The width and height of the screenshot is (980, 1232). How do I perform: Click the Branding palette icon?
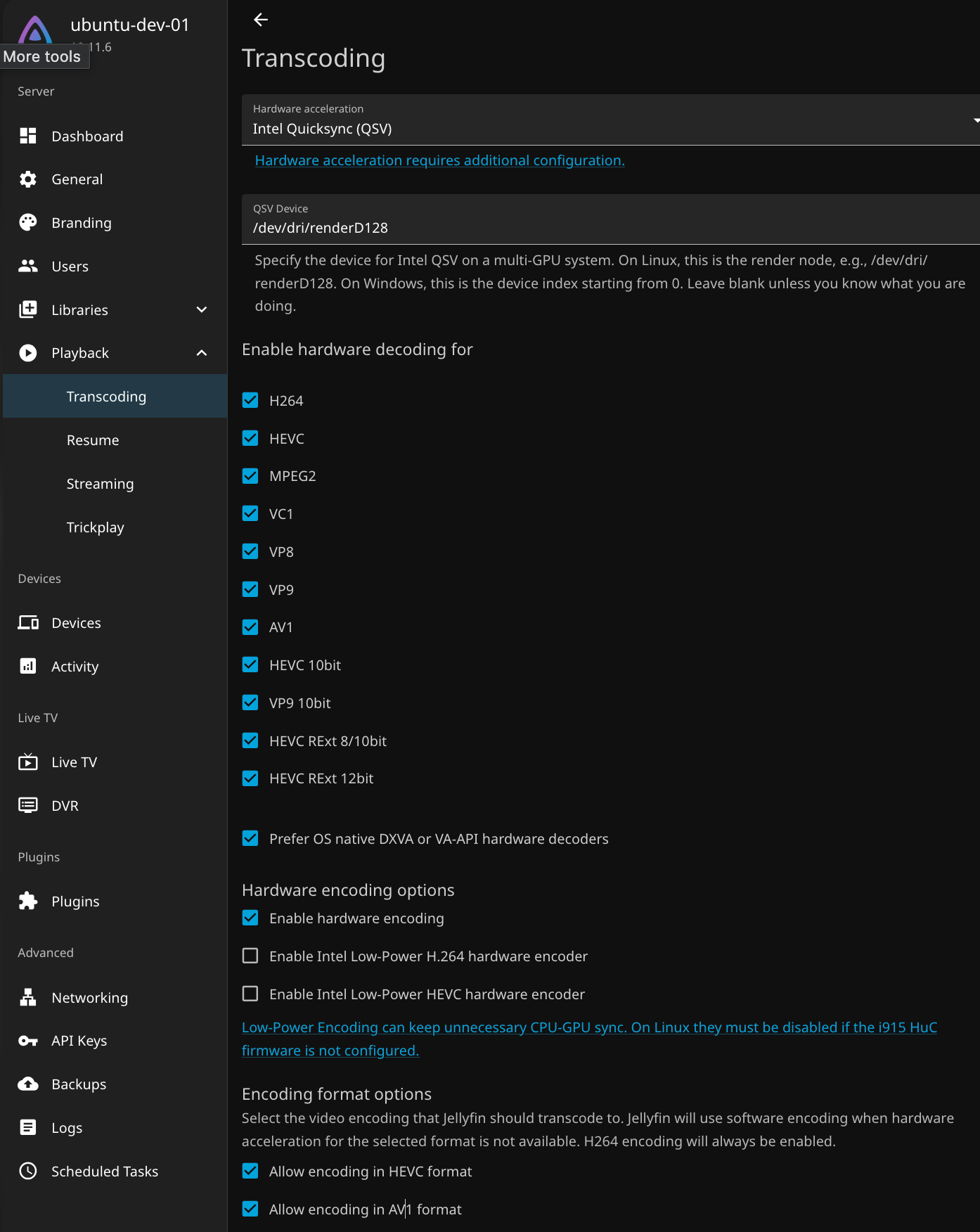[28, 223]
